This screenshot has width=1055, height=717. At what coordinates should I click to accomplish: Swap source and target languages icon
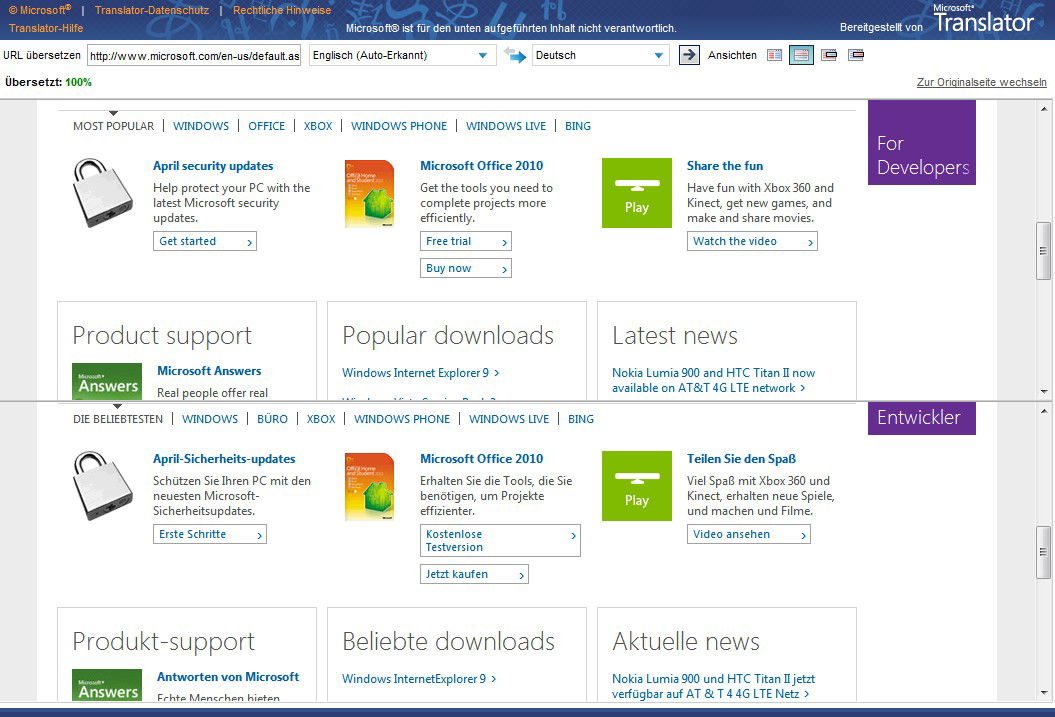tap(515, 55)
